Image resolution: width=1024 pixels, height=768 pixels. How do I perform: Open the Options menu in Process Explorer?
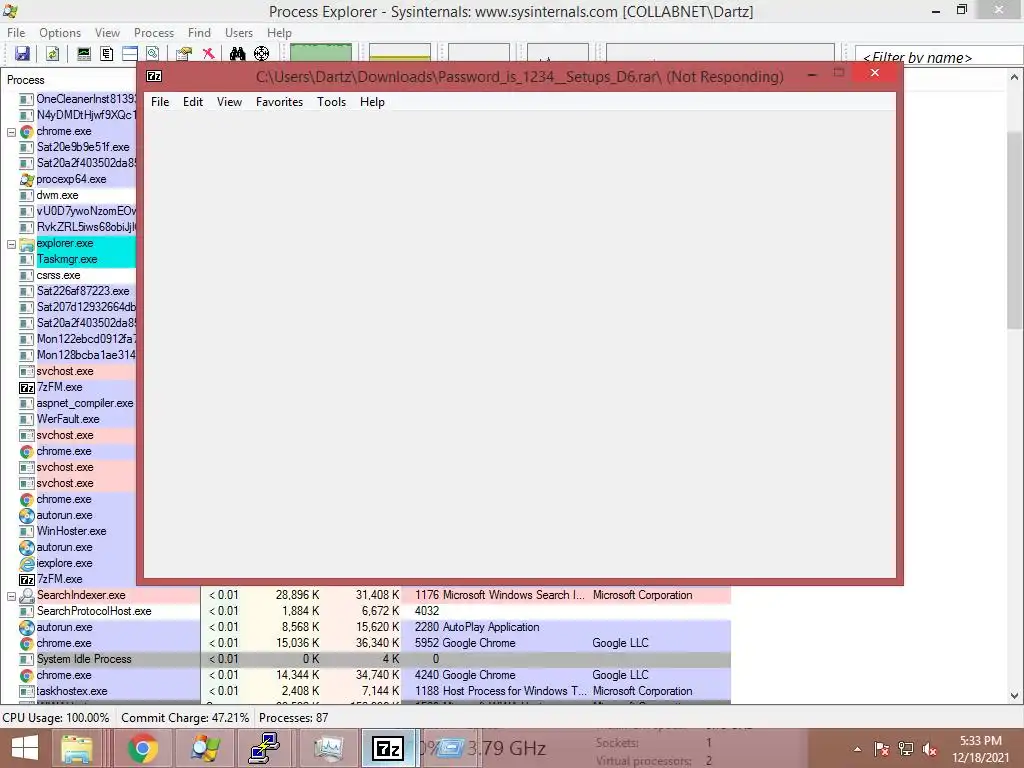[60, 33]
